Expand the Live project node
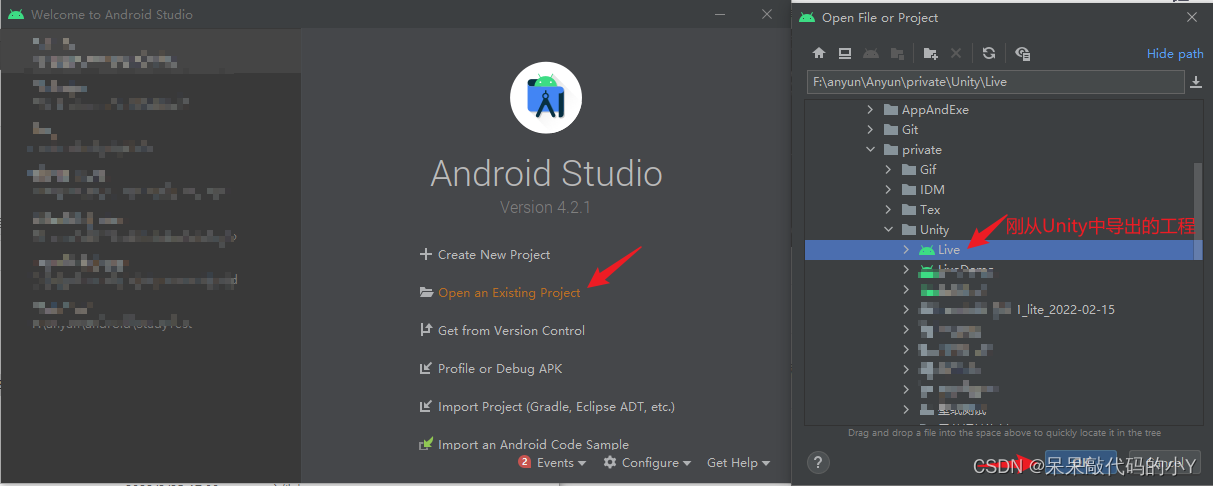 [x=907, y=250]
